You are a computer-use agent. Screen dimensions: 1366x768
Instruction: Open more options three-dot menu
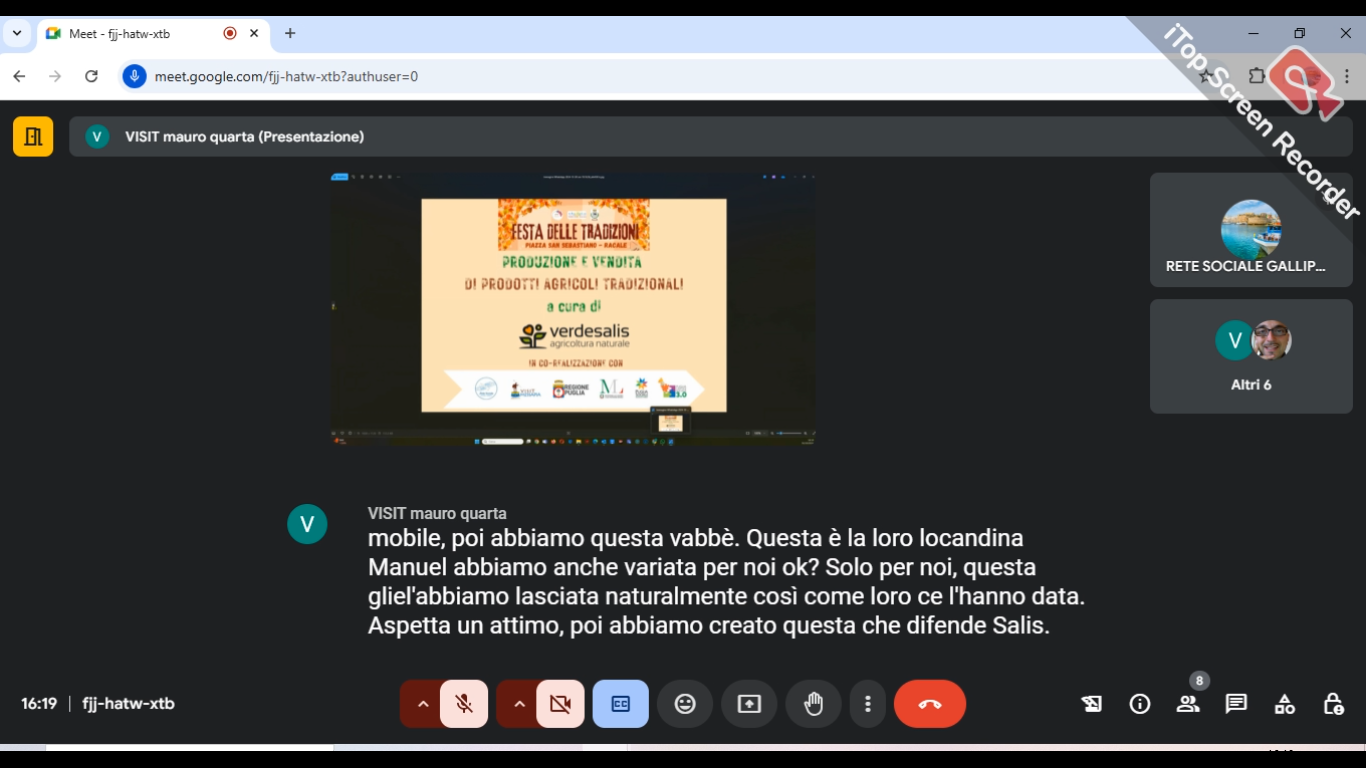868,704
